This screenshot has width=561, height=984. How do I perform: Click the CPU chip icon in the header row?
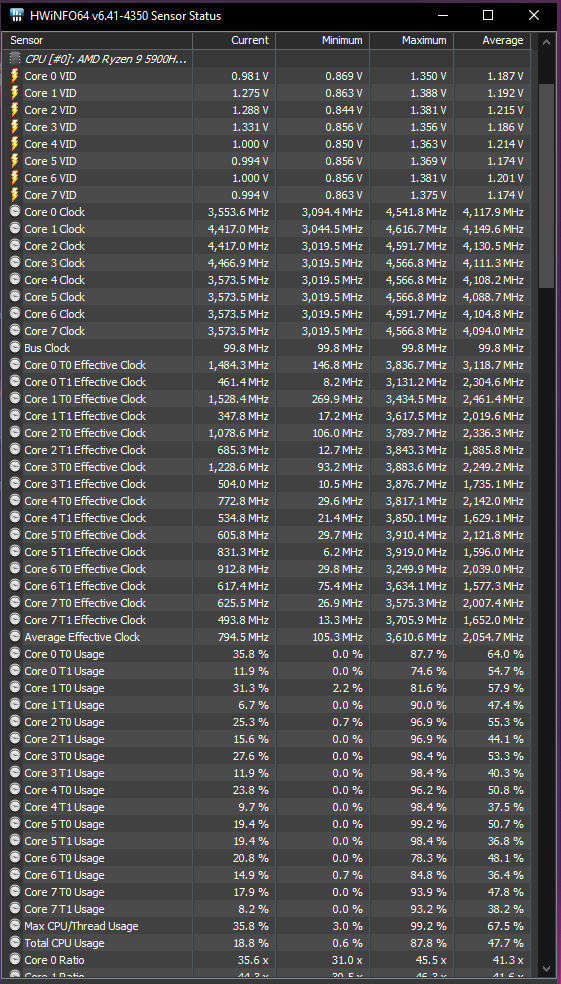pyautogui.click(x=15, y=58)
